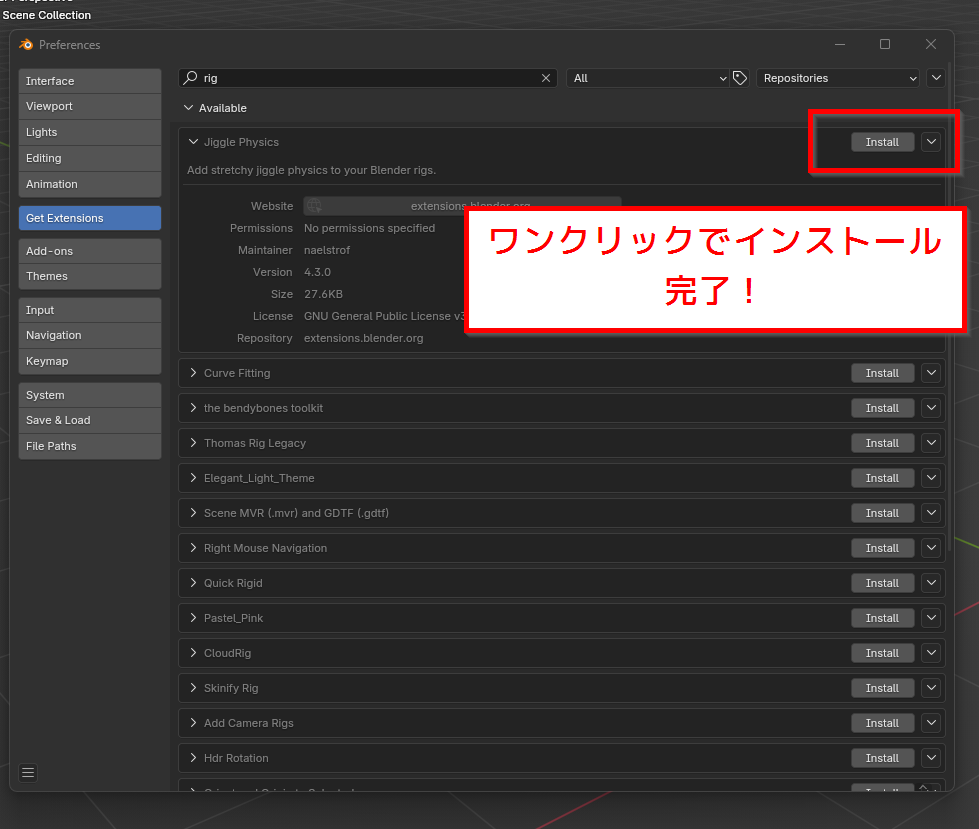Click the magnifier icon in search box
The height and width of the screenshot is (829, 979).
click(191, 78)
